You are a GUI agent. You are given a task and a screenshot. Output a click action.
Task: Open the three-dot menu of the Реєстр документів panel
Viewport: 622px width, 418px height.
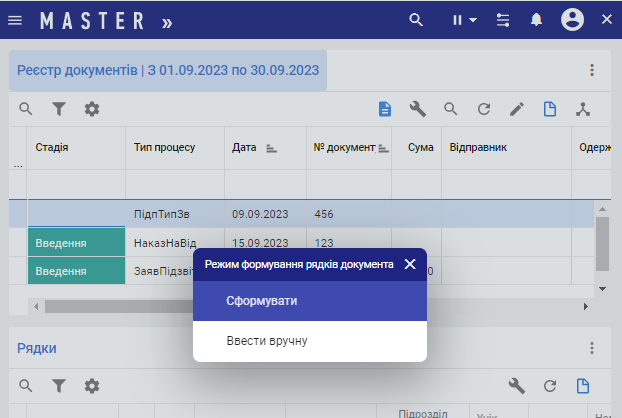[x=591, y=70]
